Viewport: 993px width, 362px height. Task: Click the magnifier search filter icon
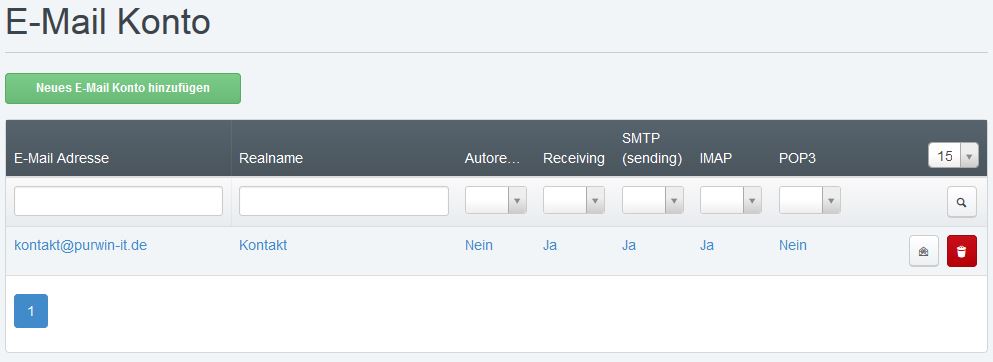962,203
